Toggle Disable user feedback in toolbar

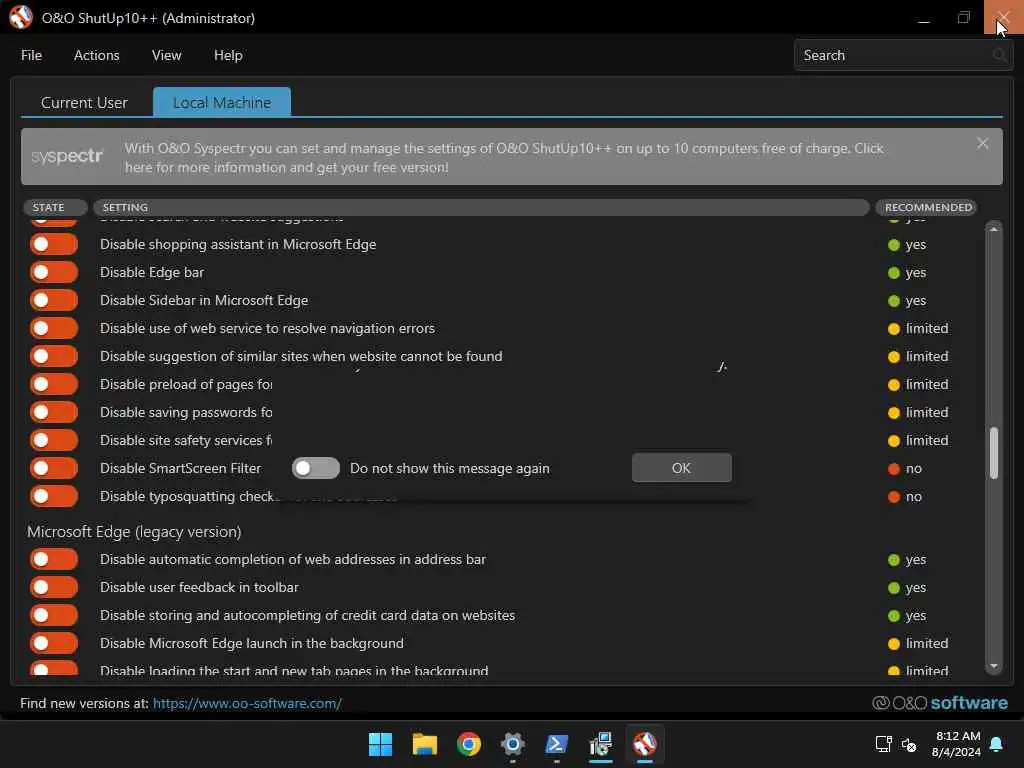(x=54, y=587)
